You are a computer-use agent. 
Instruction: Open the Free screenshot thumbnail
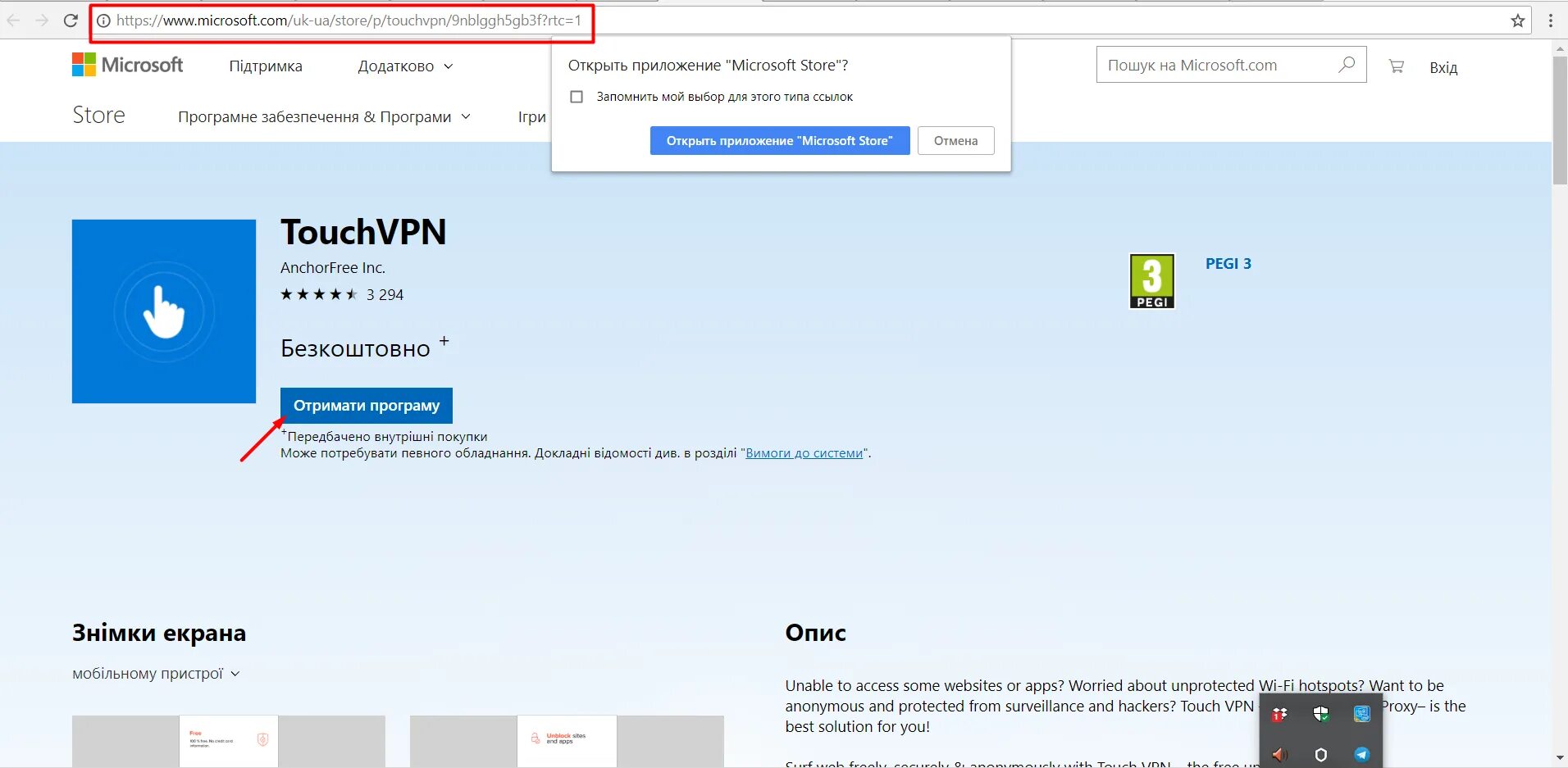click(x=229, y=742)
